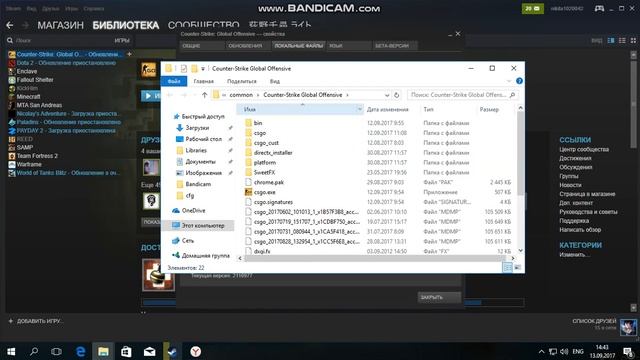
Task: Open Windows Start menu
Action: coord(11,351)
